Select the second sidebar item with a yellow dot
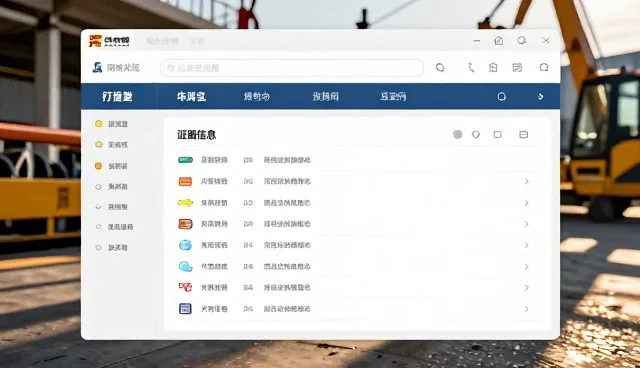Image resolution: width=640 pixels, height=368 pixels. tap(111, 144)
